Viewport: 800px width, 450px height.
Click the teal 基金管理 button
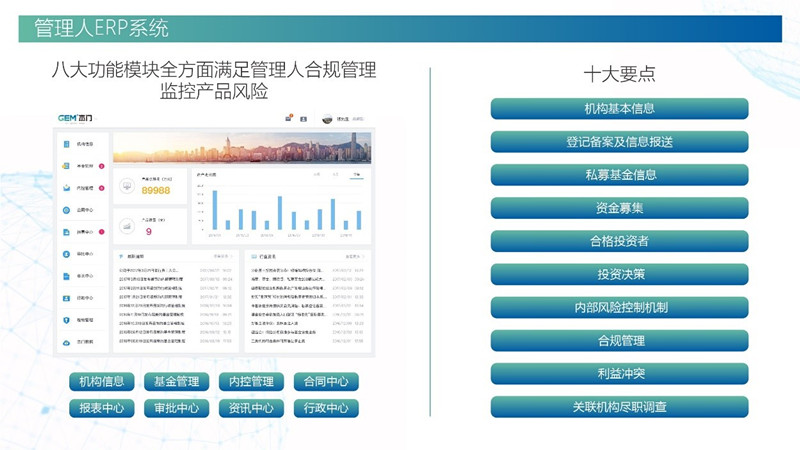(x=175, y=381)
